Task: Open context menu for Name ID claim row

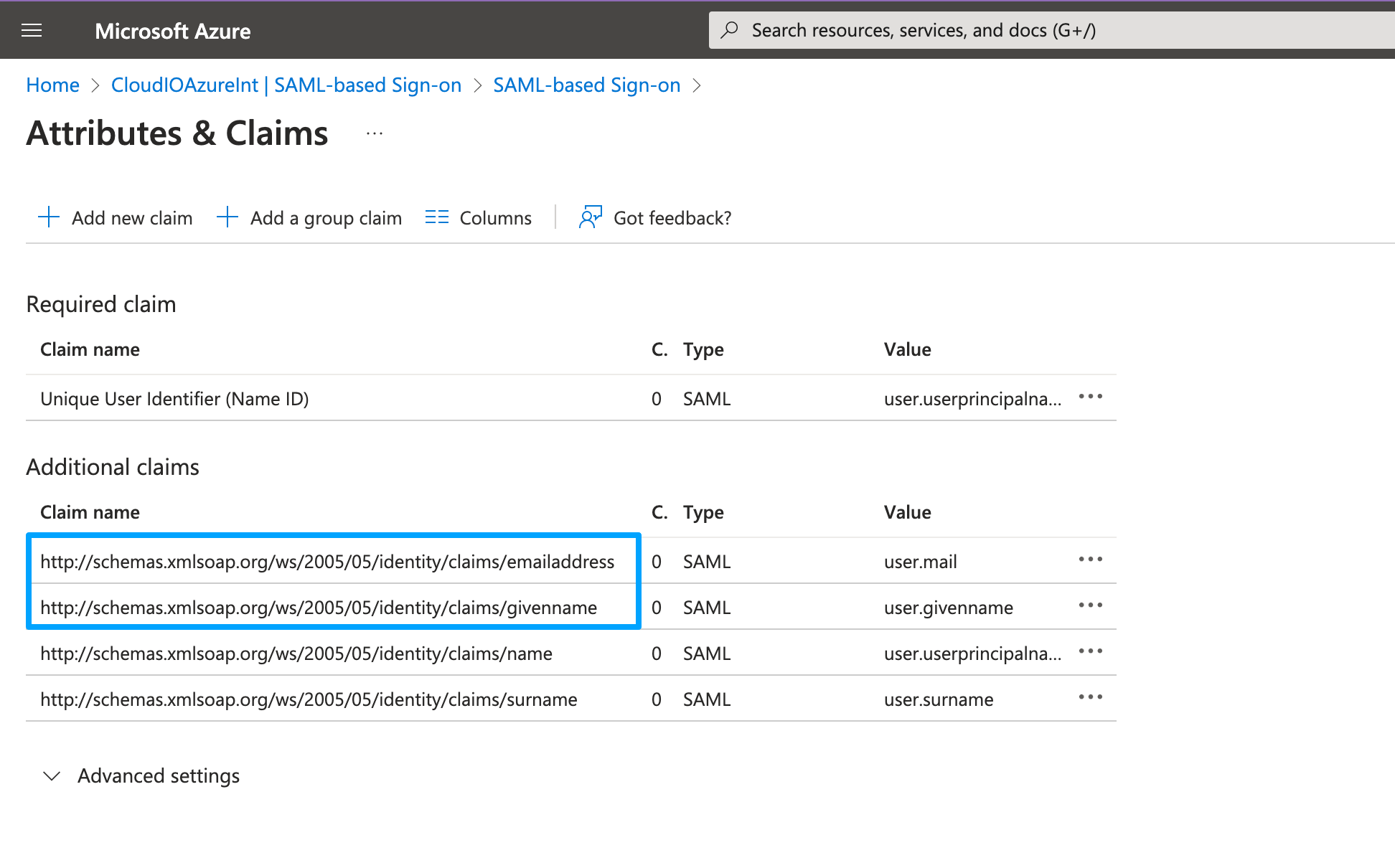Action: tap(1090, 397)
